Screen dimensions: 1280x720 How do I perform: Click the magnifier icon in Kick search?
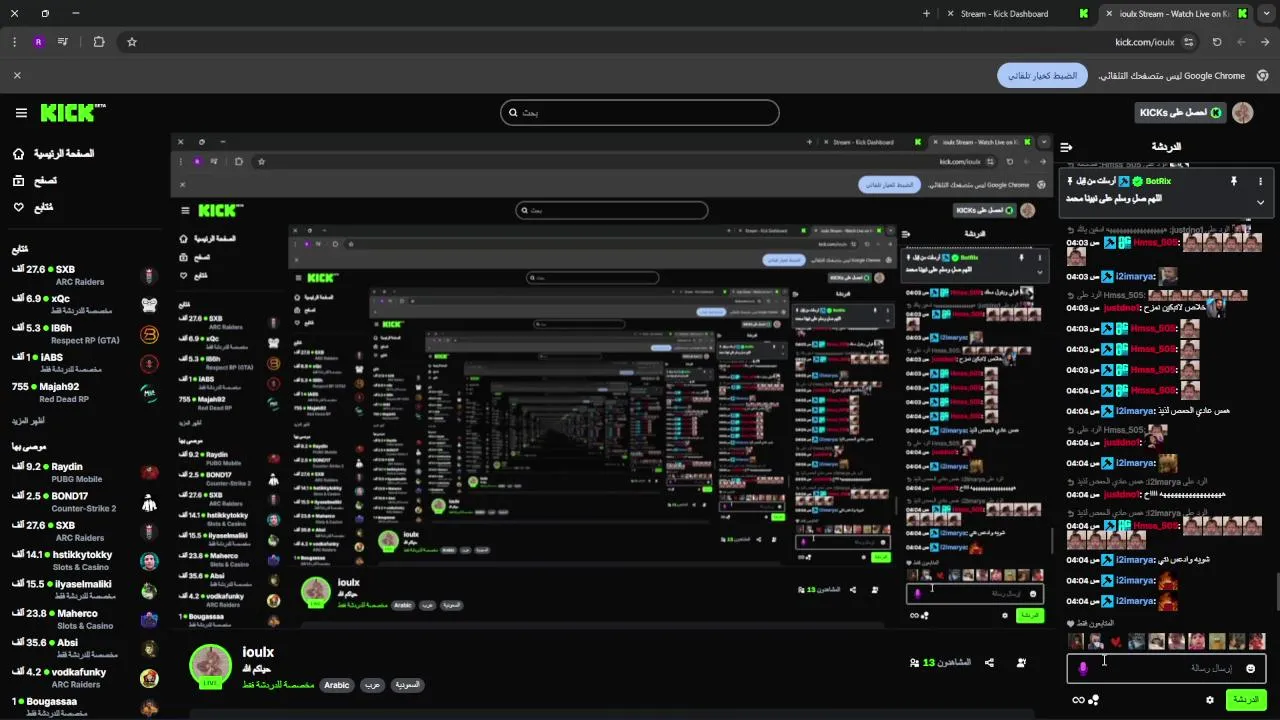point(513,113)
